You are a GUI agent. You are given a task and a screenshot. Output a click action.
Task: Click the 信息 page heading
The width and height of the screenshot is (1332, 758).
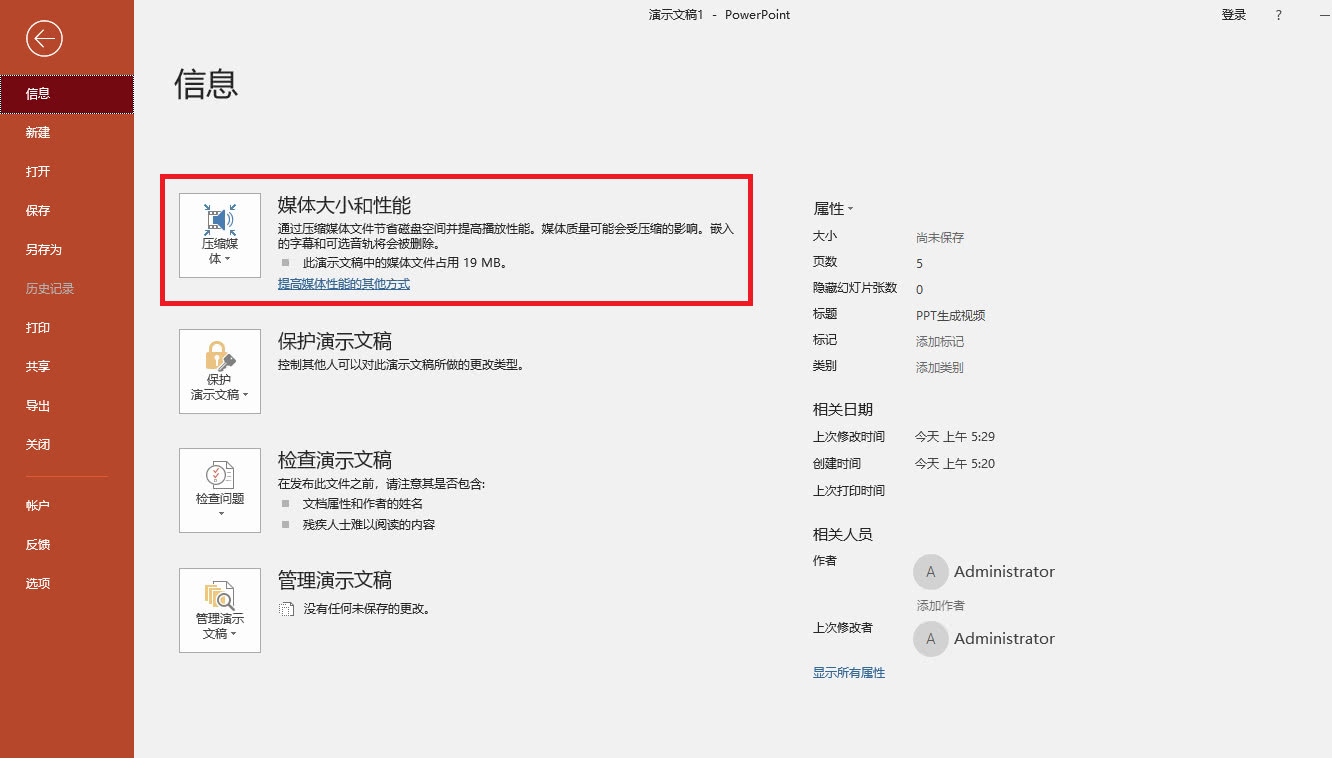click(206, 84)
